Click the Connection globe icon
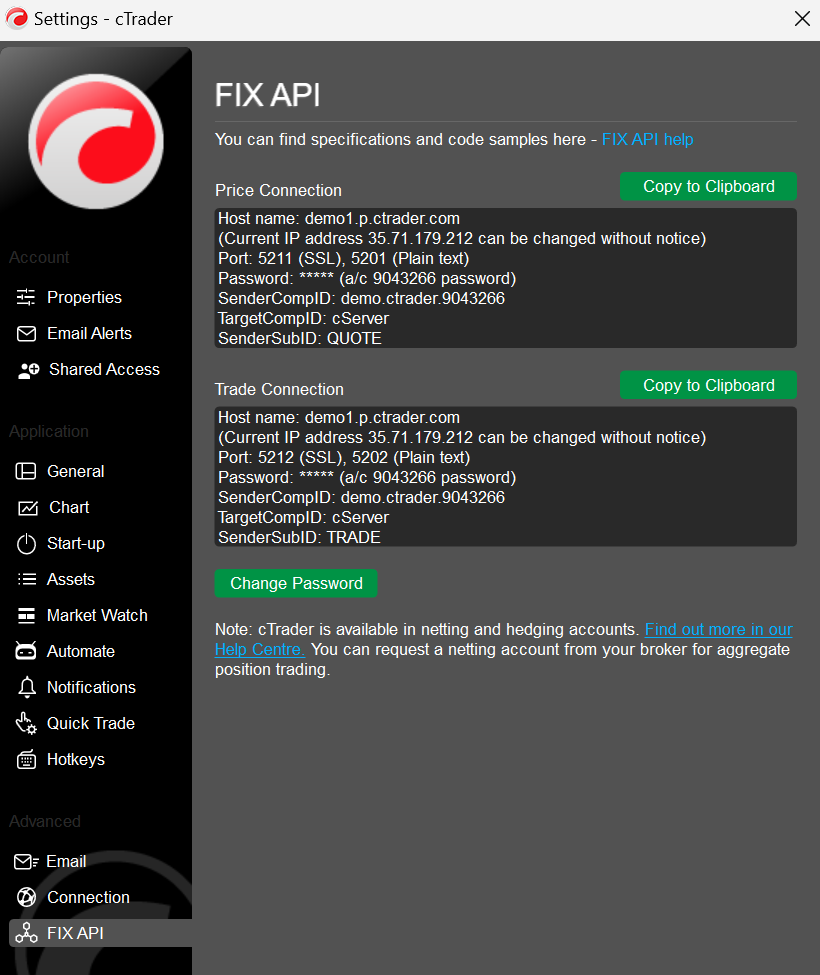This screenshot has width=820, height=975. pyautogui.click(x=26, y=897)
